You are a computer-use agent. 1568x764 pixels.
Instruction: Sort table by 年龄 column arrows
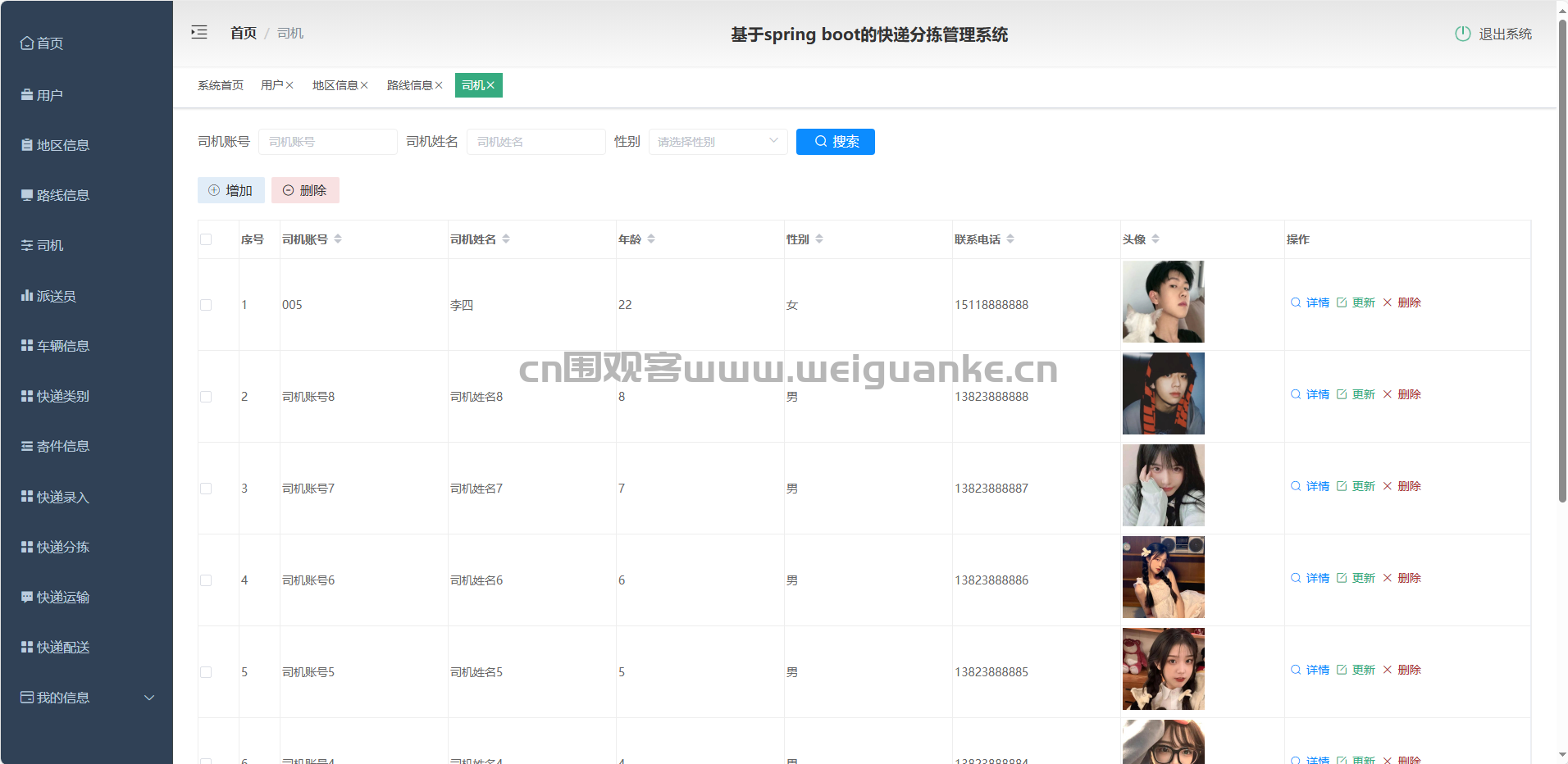[x=651, y=239]
